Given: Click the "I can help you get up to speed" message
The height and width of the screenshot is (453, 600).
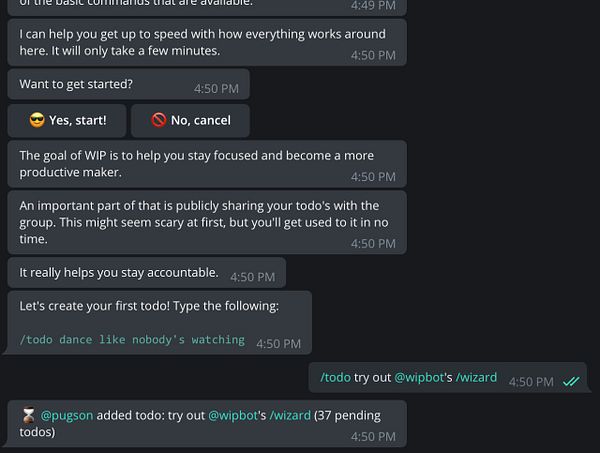Looking at the screenshot, I should [207, 42].
